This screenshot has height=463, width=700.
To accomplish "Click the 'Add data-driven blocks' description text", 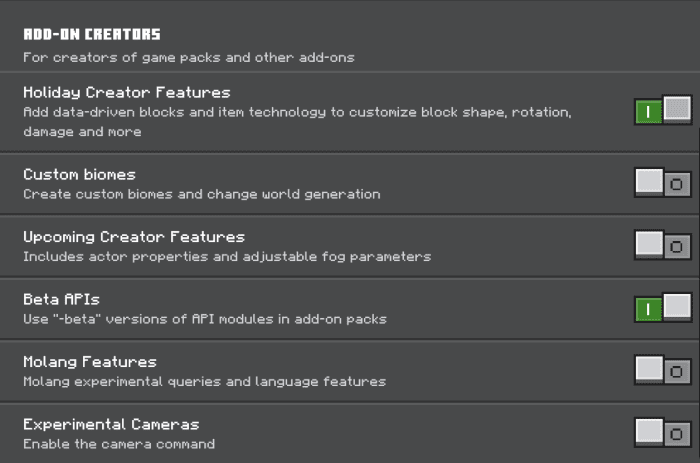I will tap(297, 122).
